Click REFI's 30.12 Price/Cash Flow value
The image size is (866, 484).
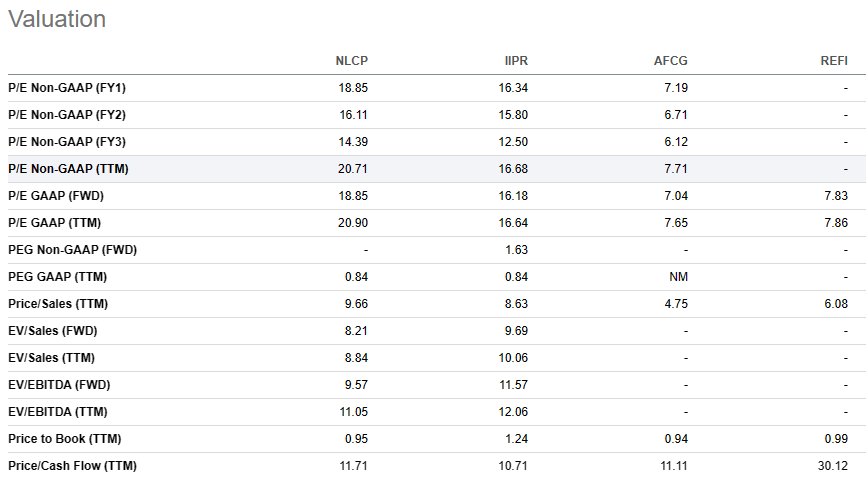(833, 466)
